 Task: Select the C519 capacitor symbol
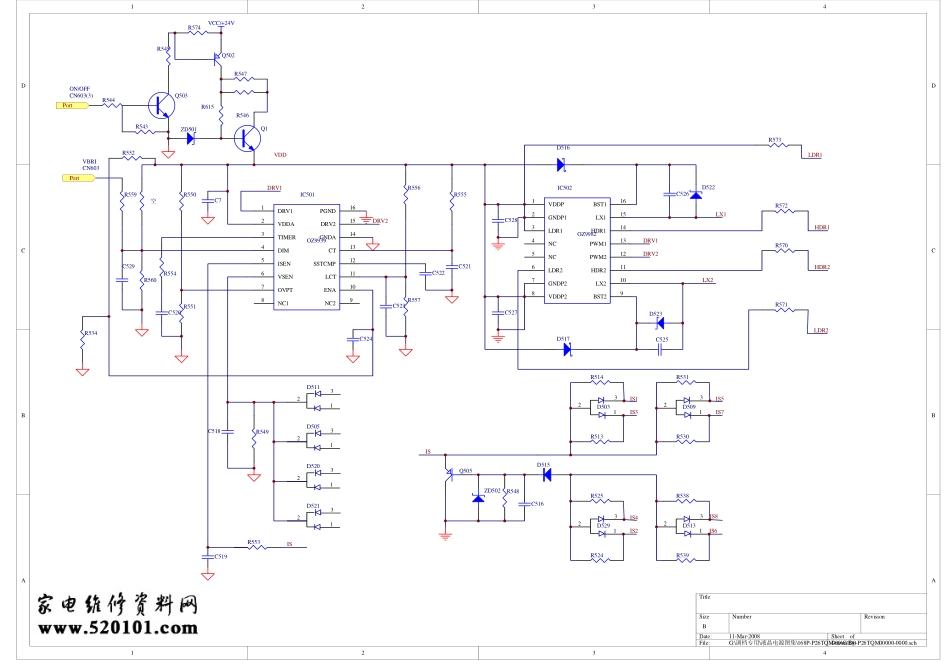click(x=207, y=555)
